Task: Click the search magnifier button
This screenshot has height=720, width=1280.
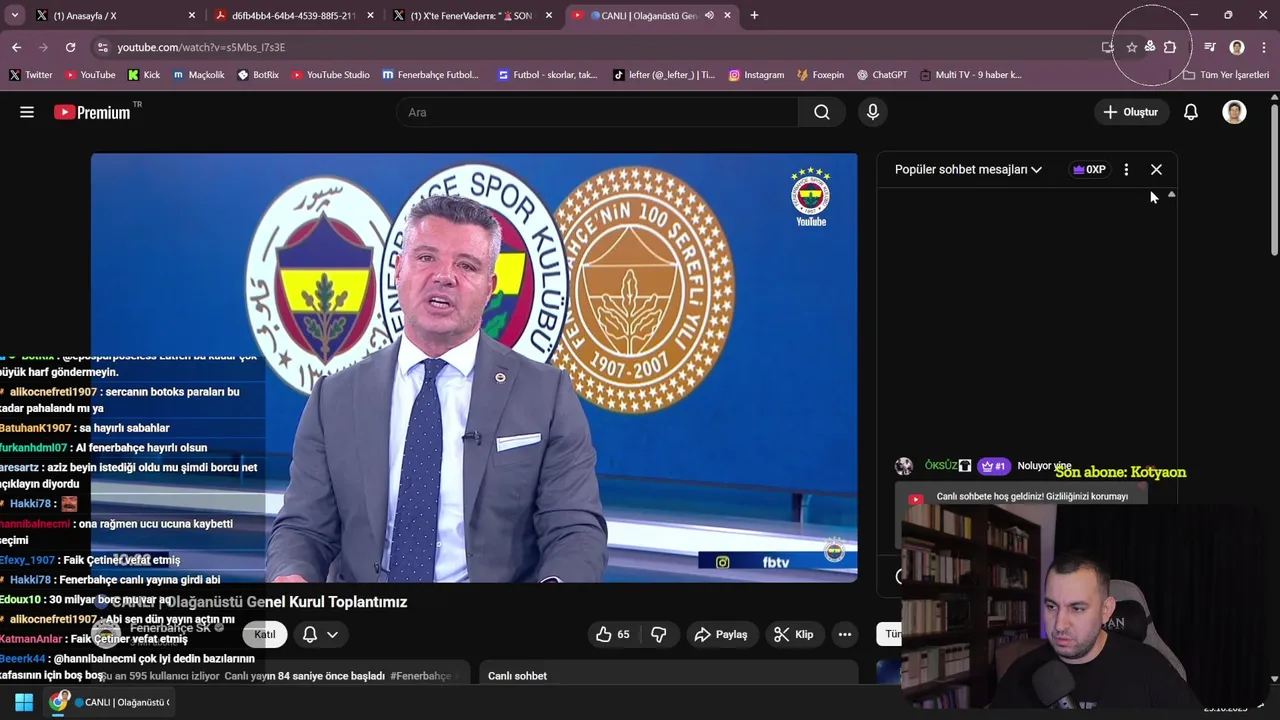Action: [x=822, y=112]
